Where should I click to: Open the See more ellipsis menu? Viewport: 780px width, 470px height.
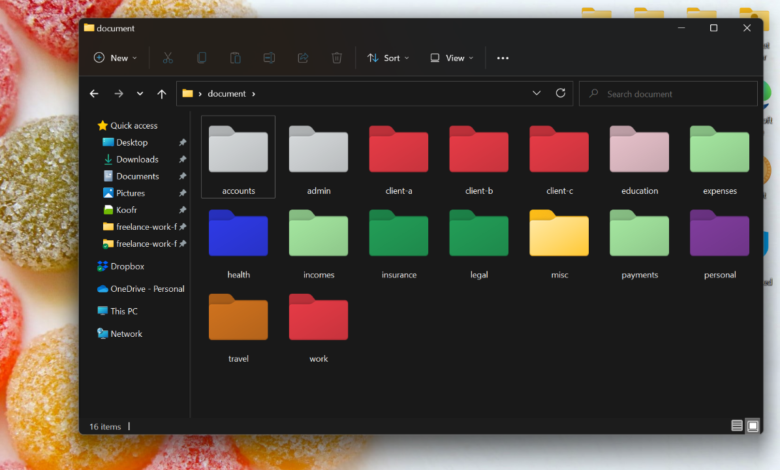pos(503,58)
